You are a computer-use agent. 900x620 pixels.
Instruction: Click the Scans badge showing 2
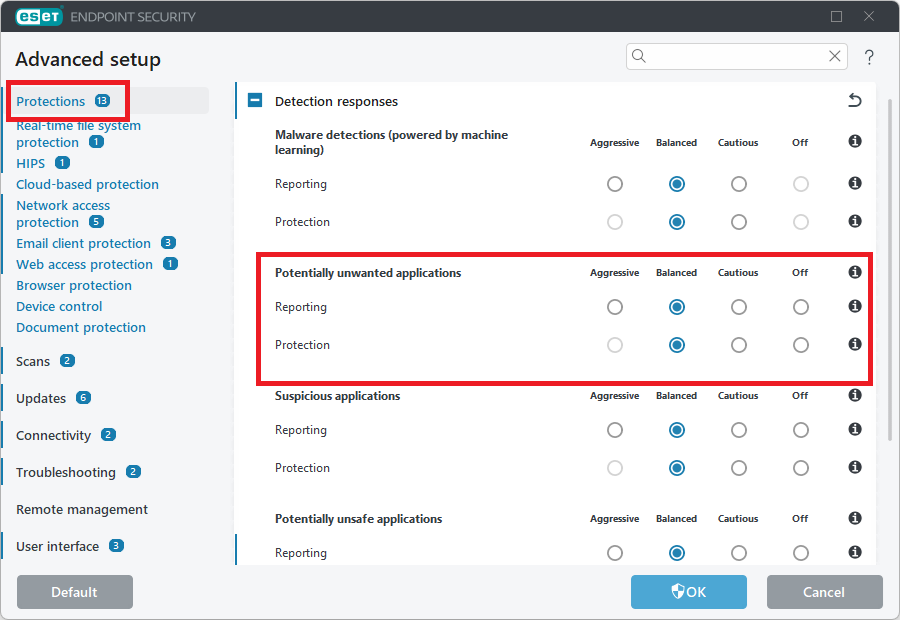pyautogui.click(x=67, y=361)
